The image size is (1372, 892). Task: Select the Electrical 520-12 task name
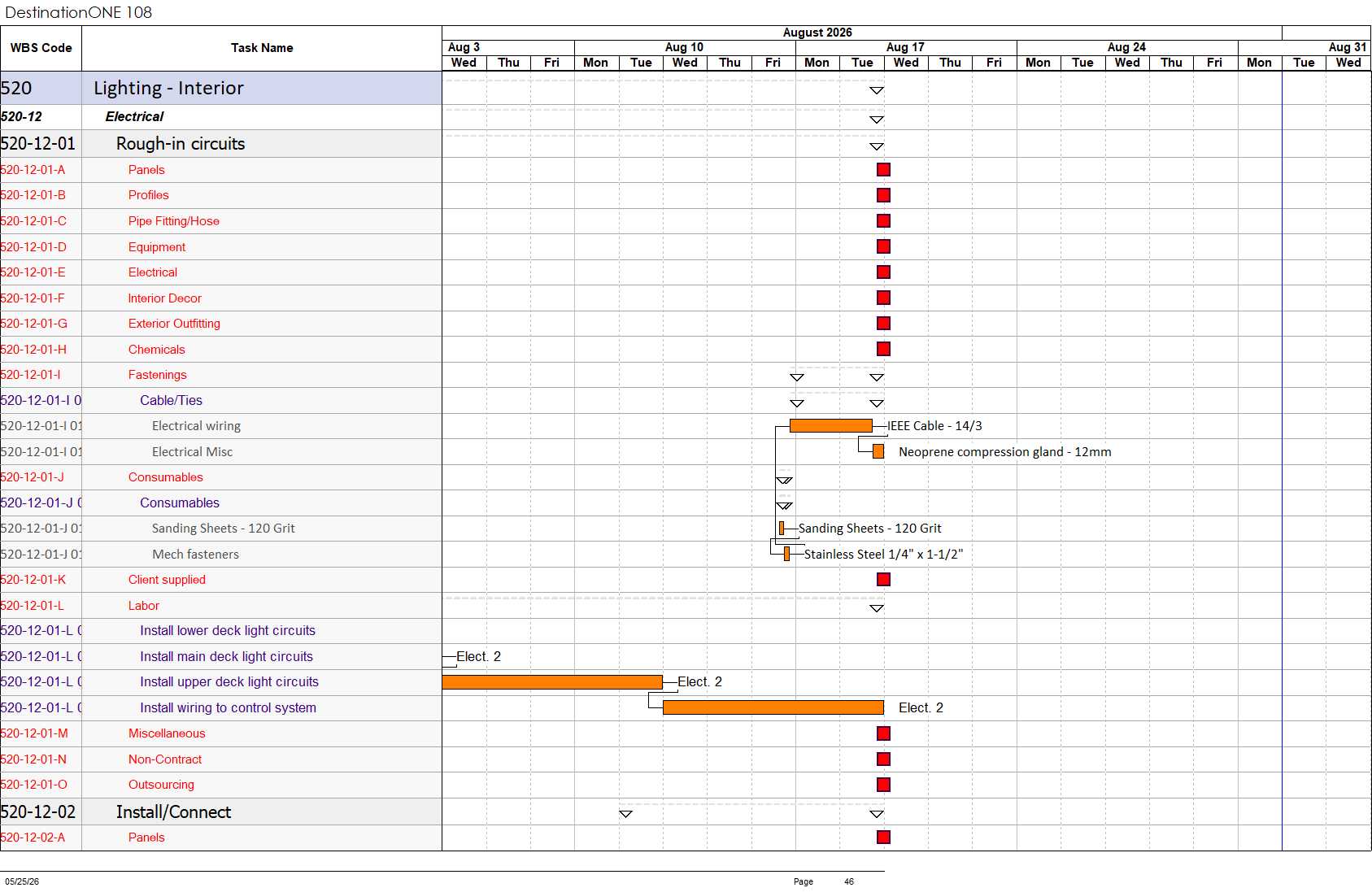pos(134,117)
